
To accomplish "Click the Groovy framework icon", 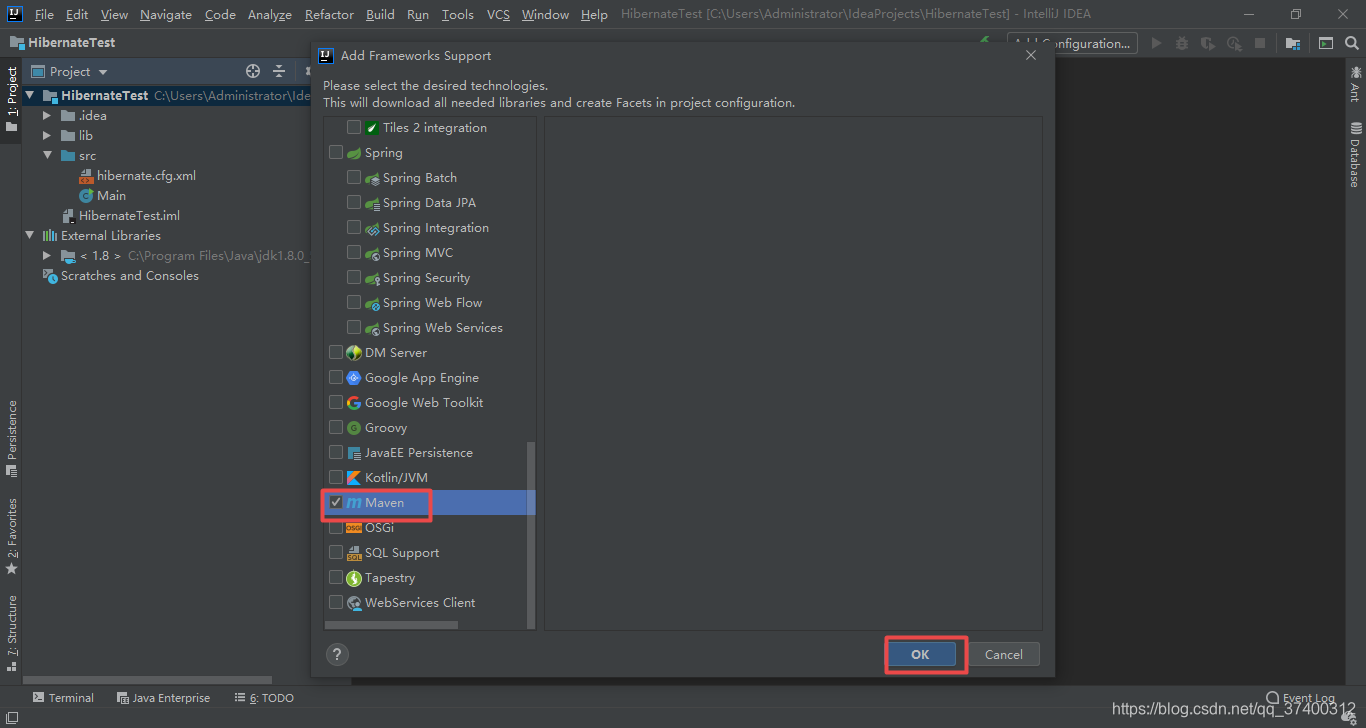I will coord(354,428).
